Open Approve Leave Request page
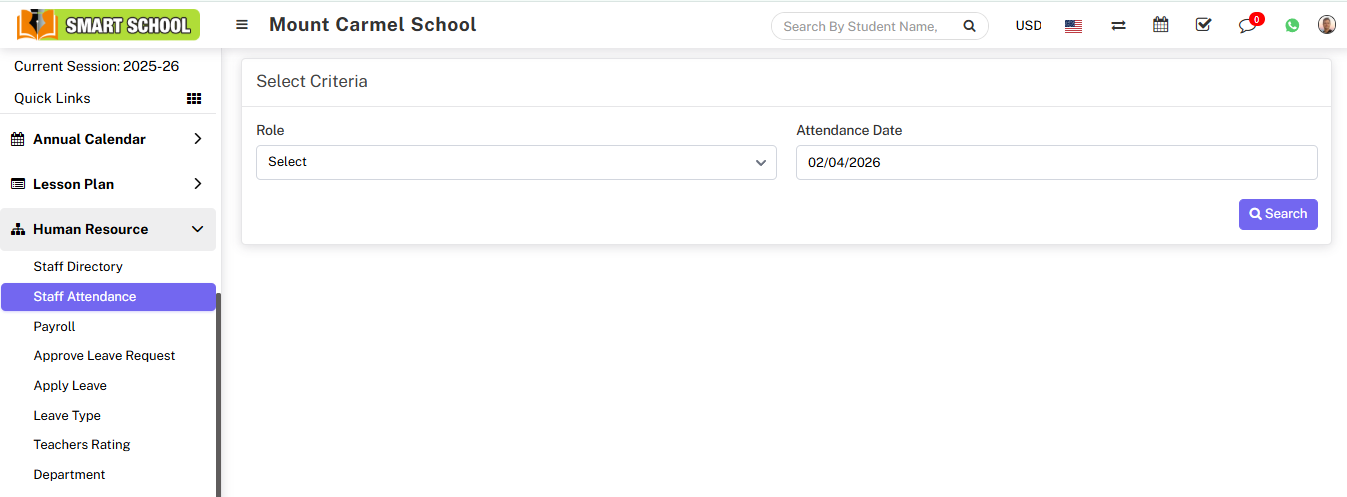Viewport: 1347px width, 497px height. tap(104, 356)
